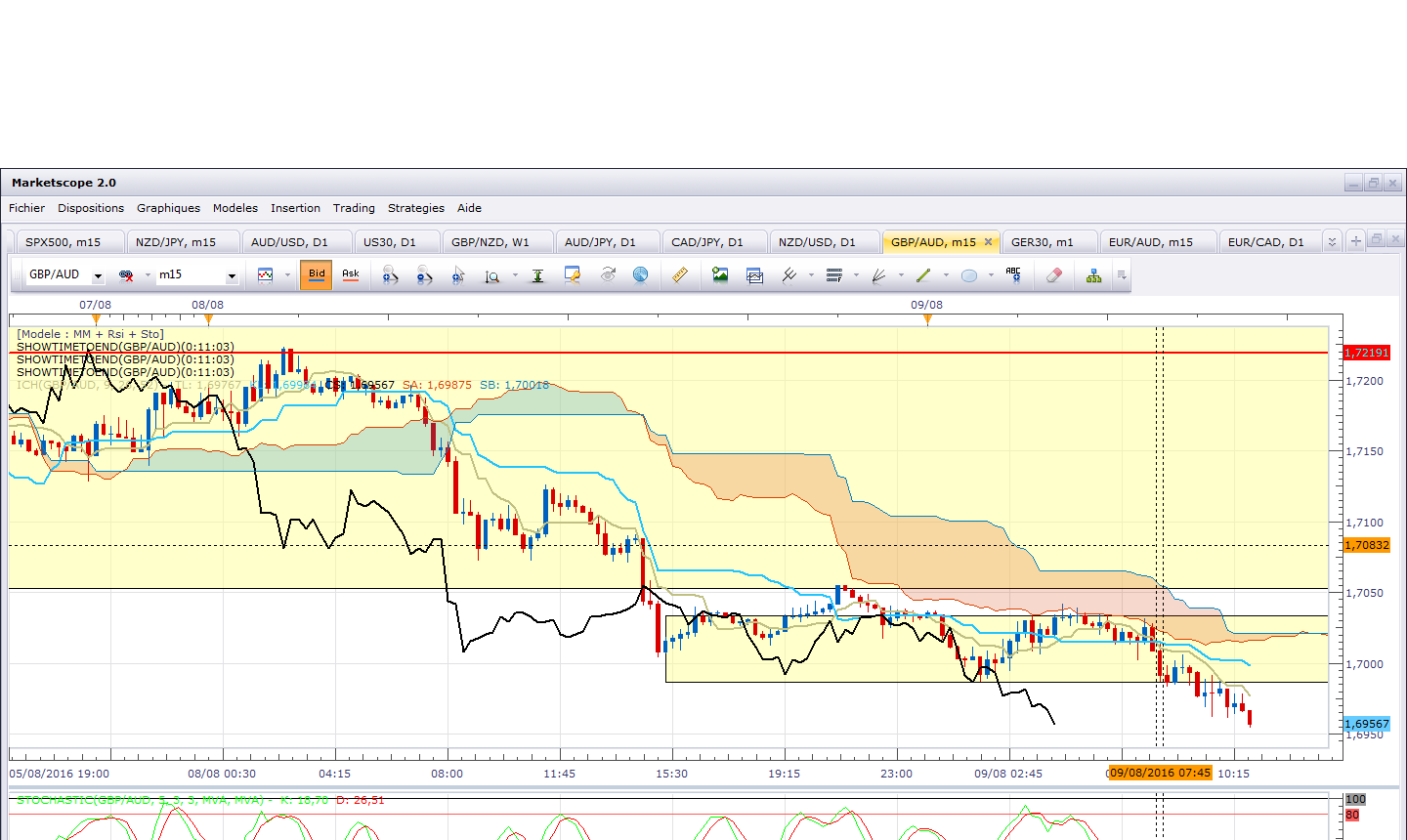Open the GBP/AUD instrument dropdown
Screen dimensions: 1407x840
pos(98,276)
